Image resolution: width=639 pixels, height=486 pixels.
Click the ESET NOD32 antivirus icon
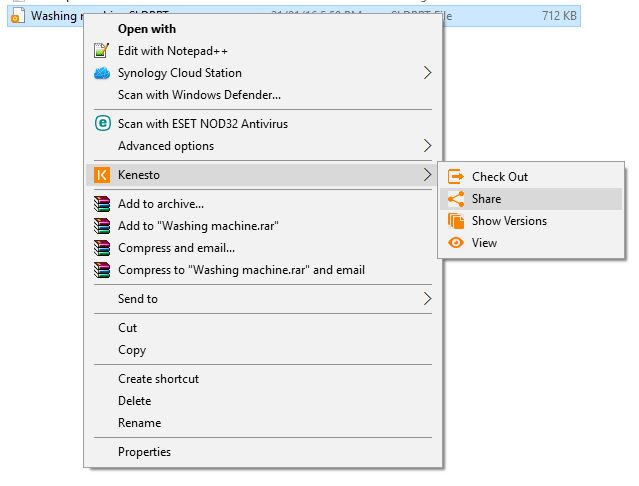tap(103, 123)
